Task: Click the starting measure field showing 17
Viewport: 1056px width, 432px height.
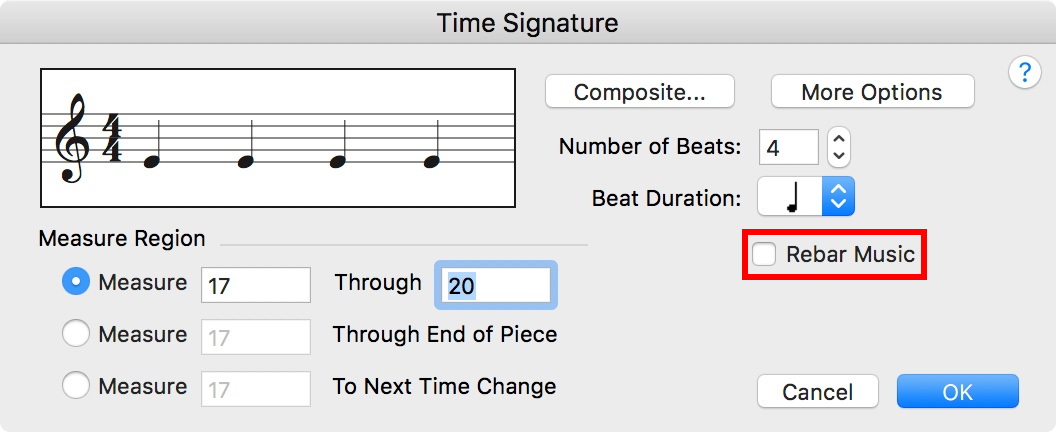Action: (x=256, y=286)
